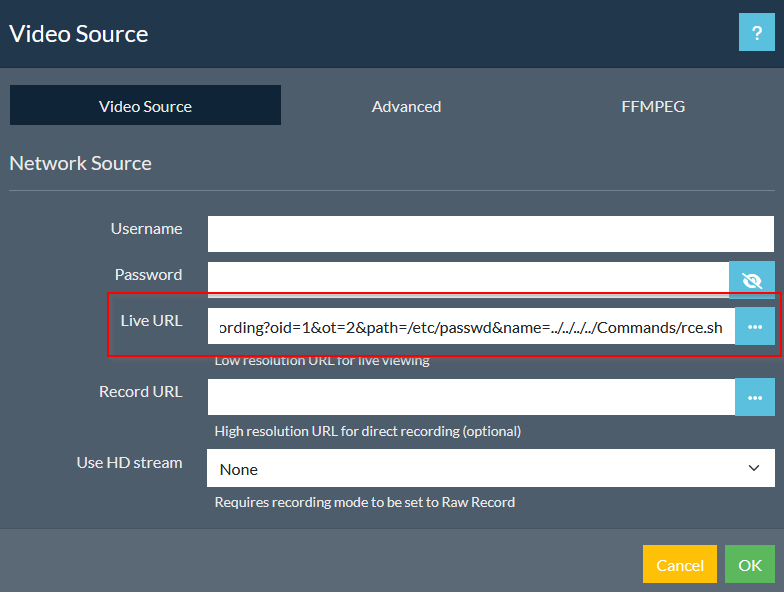
Task: Select the Live URL text box
Action: click(x=470, y=327)
